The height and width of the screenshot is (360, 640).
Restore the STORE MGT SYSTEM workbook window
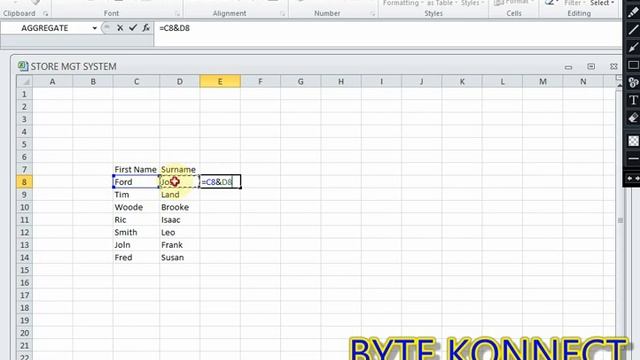(x=591, y=67)
